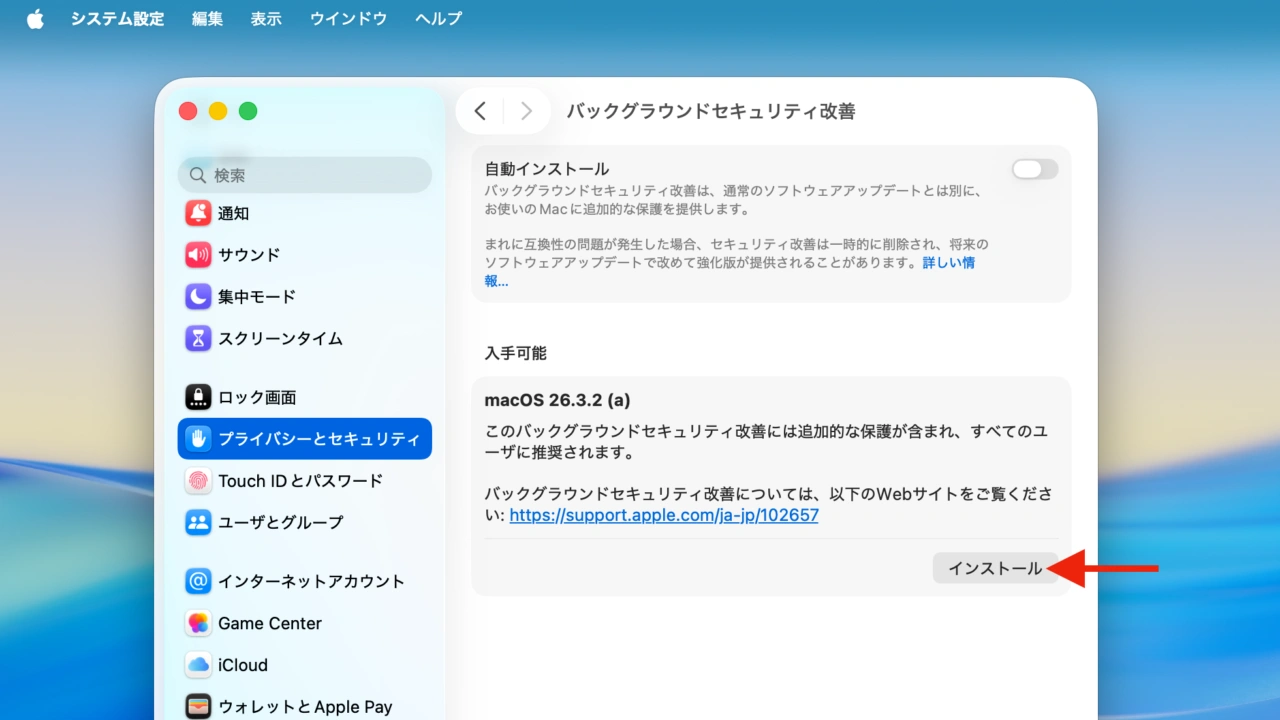The width and height of the screenshot is (1280, 720).
Task: Click the インストール button
Action: click(994, 567)
